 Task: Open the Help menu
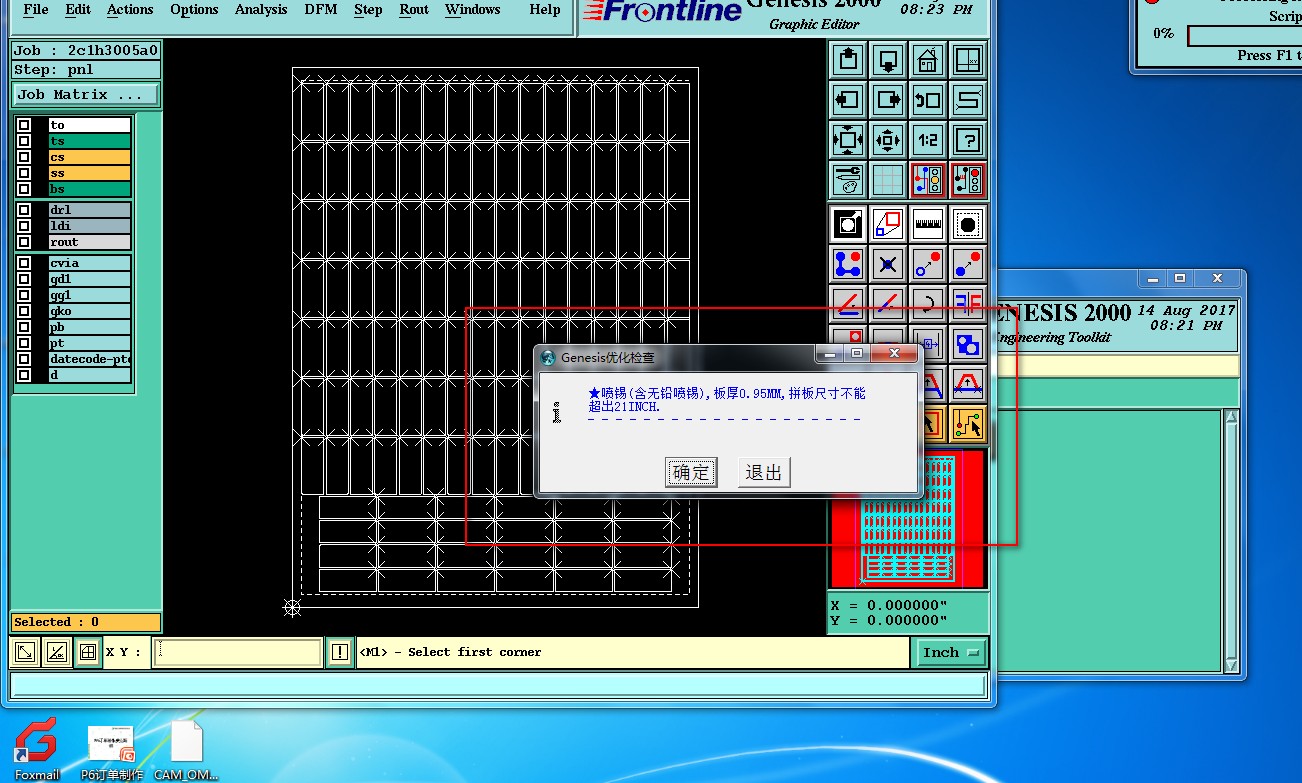[x=545, y=10]
